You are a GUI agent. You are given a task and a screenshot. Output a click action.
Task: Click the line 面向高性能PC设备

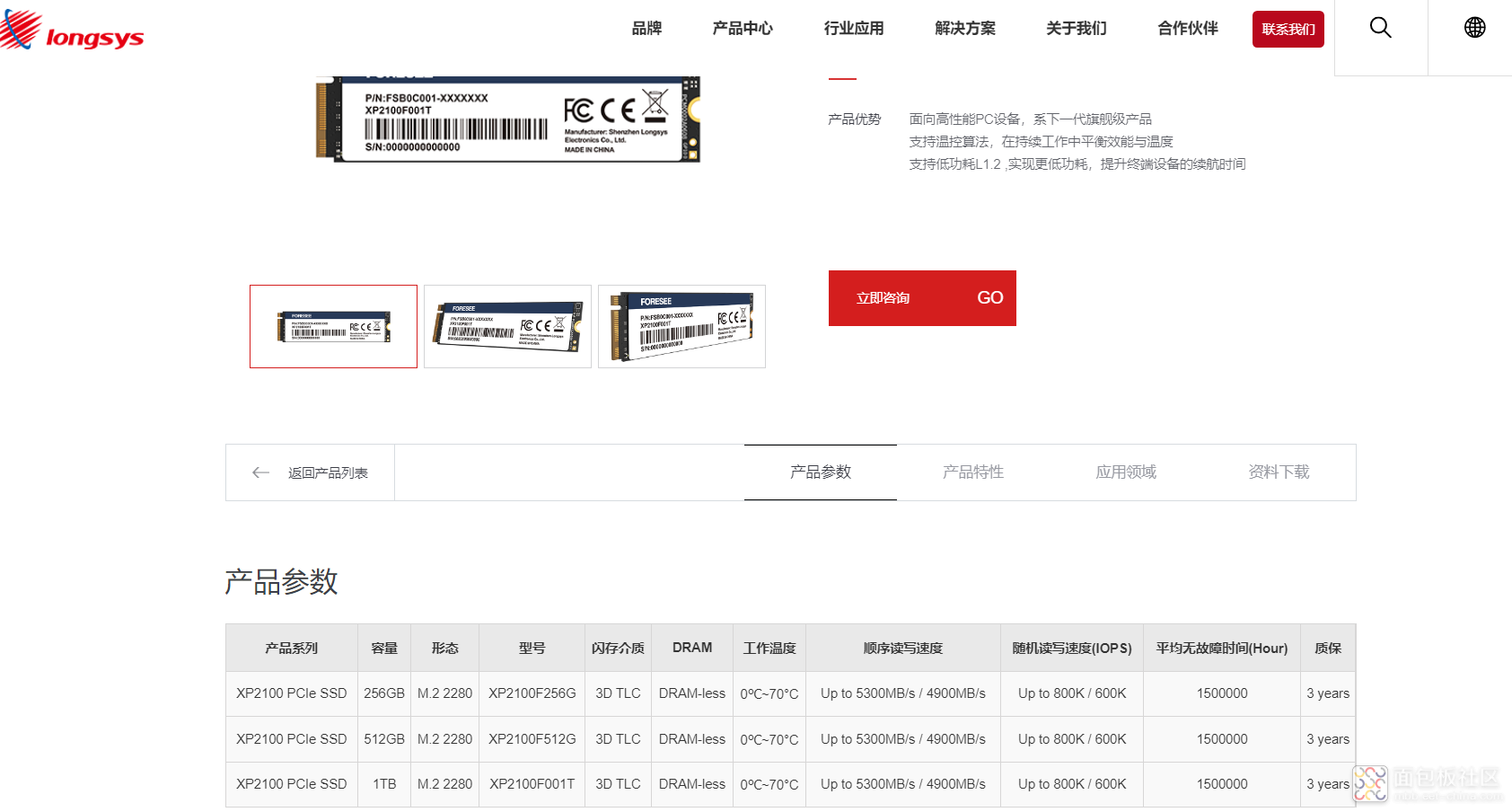tap(1031, 119)
